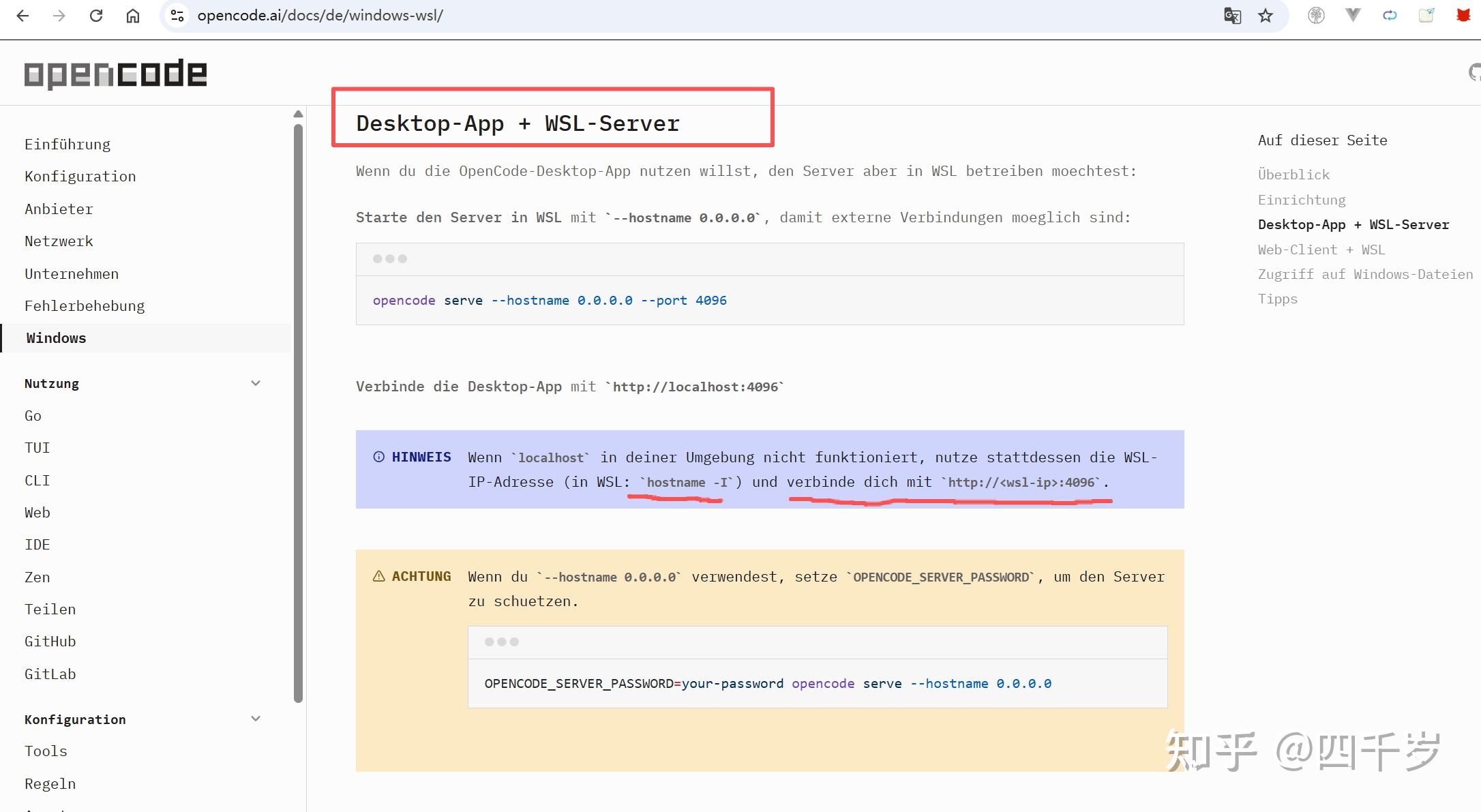1481x812 pixels.
Task: Open Einführung in the sidebar
Action: pyautogui.click(x=68, y=144)
